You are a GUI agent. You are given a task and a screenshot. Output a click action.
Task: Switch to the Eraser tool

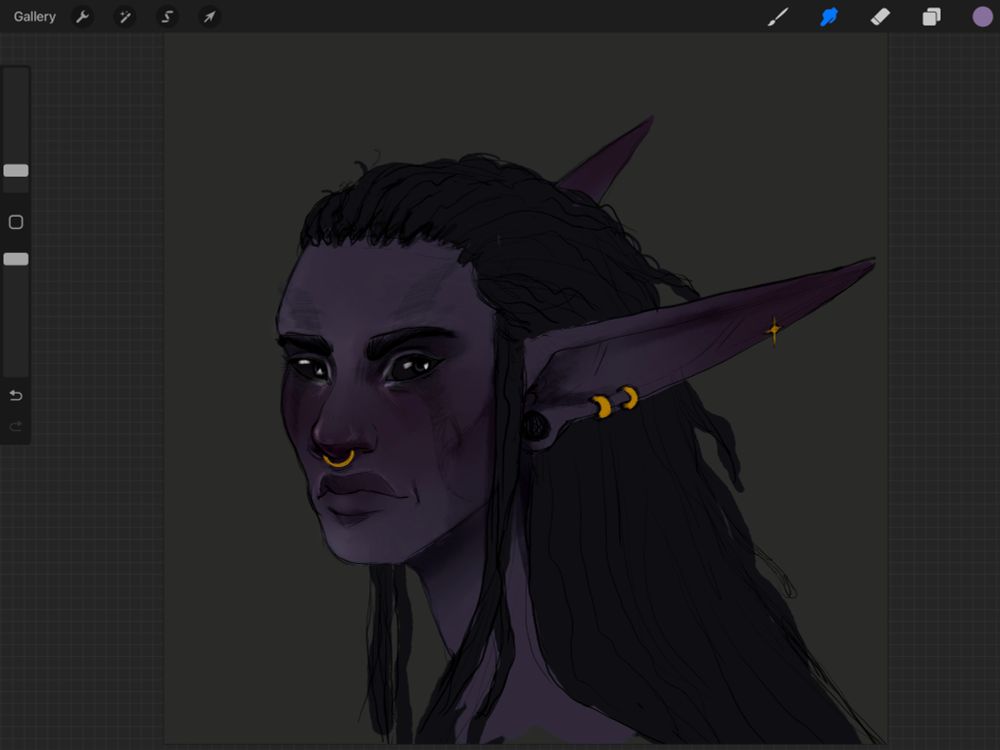pos(880,17)
